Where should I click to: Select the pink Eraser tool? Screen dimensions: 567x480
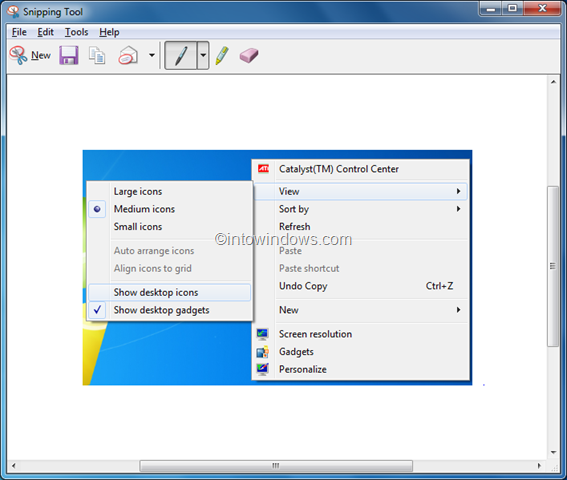249,55
